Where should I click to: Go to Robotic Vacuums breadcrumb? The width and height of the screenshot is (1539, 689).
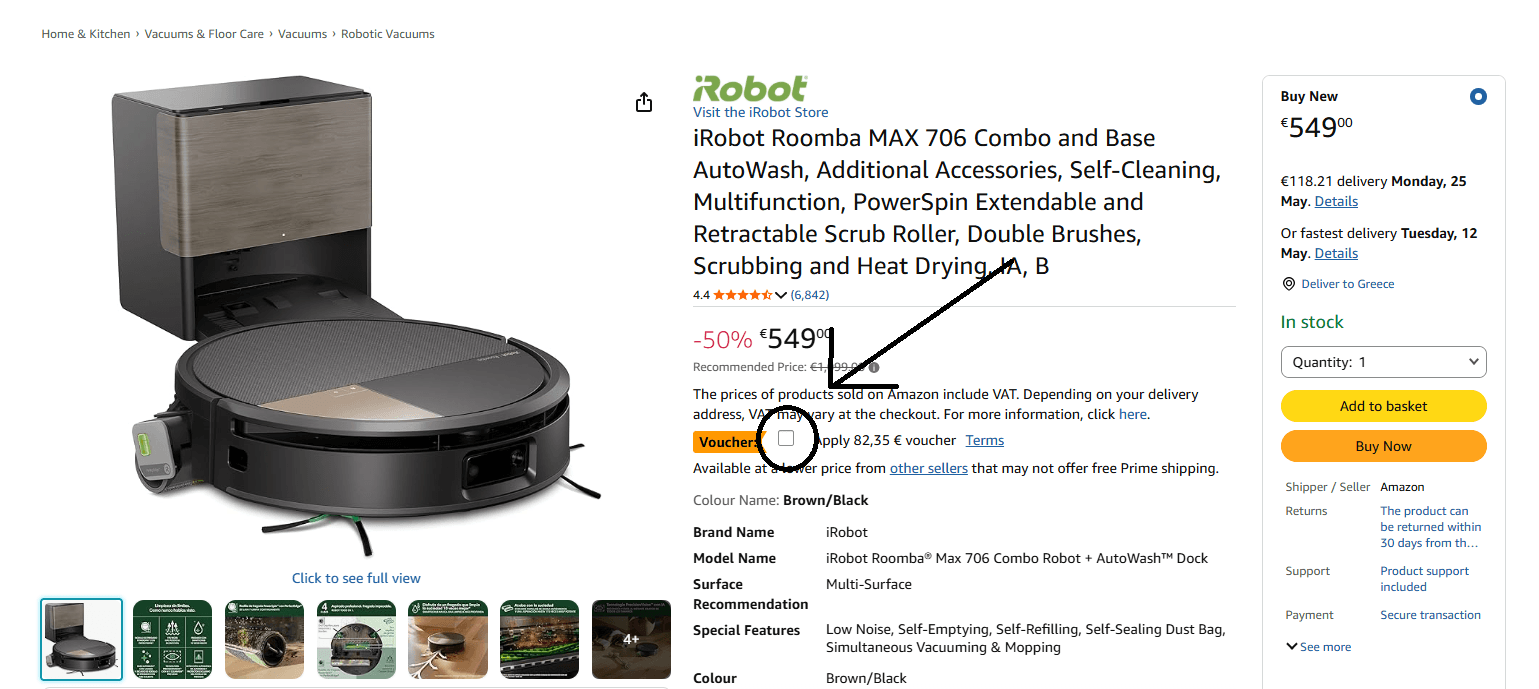[x=388, y=34]
